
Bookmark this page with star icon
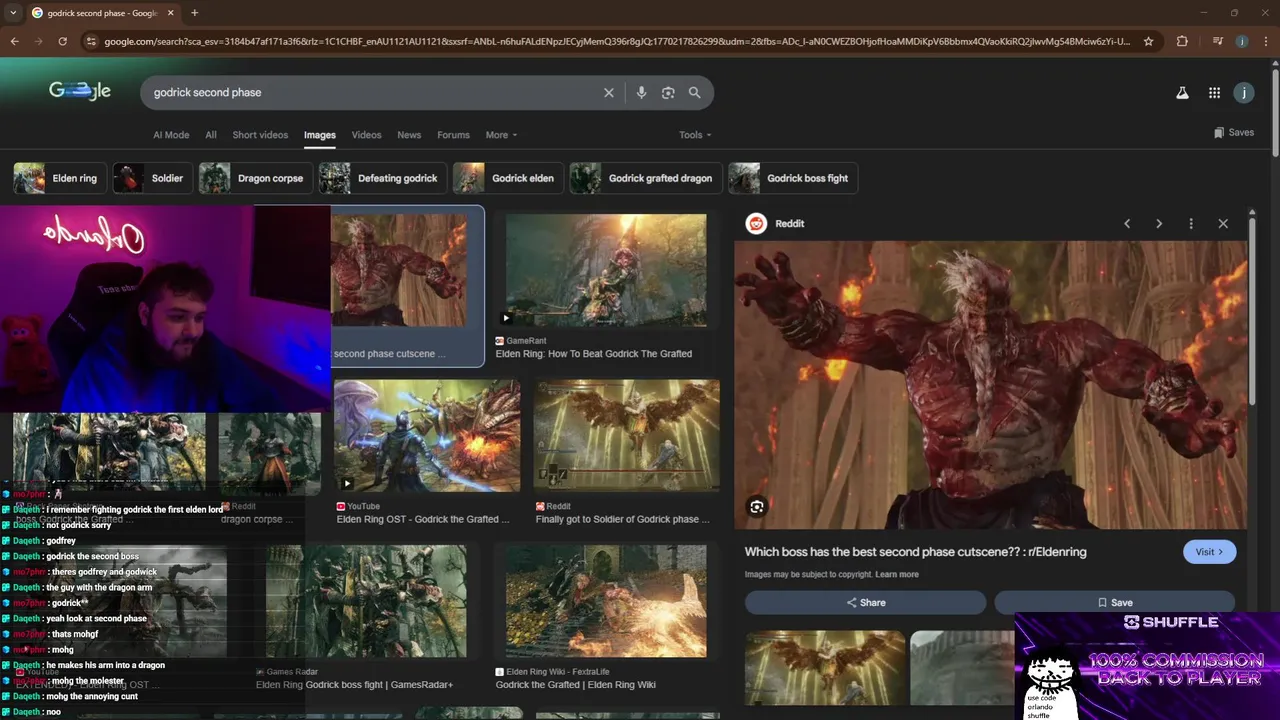click(x=1148, y=41)
